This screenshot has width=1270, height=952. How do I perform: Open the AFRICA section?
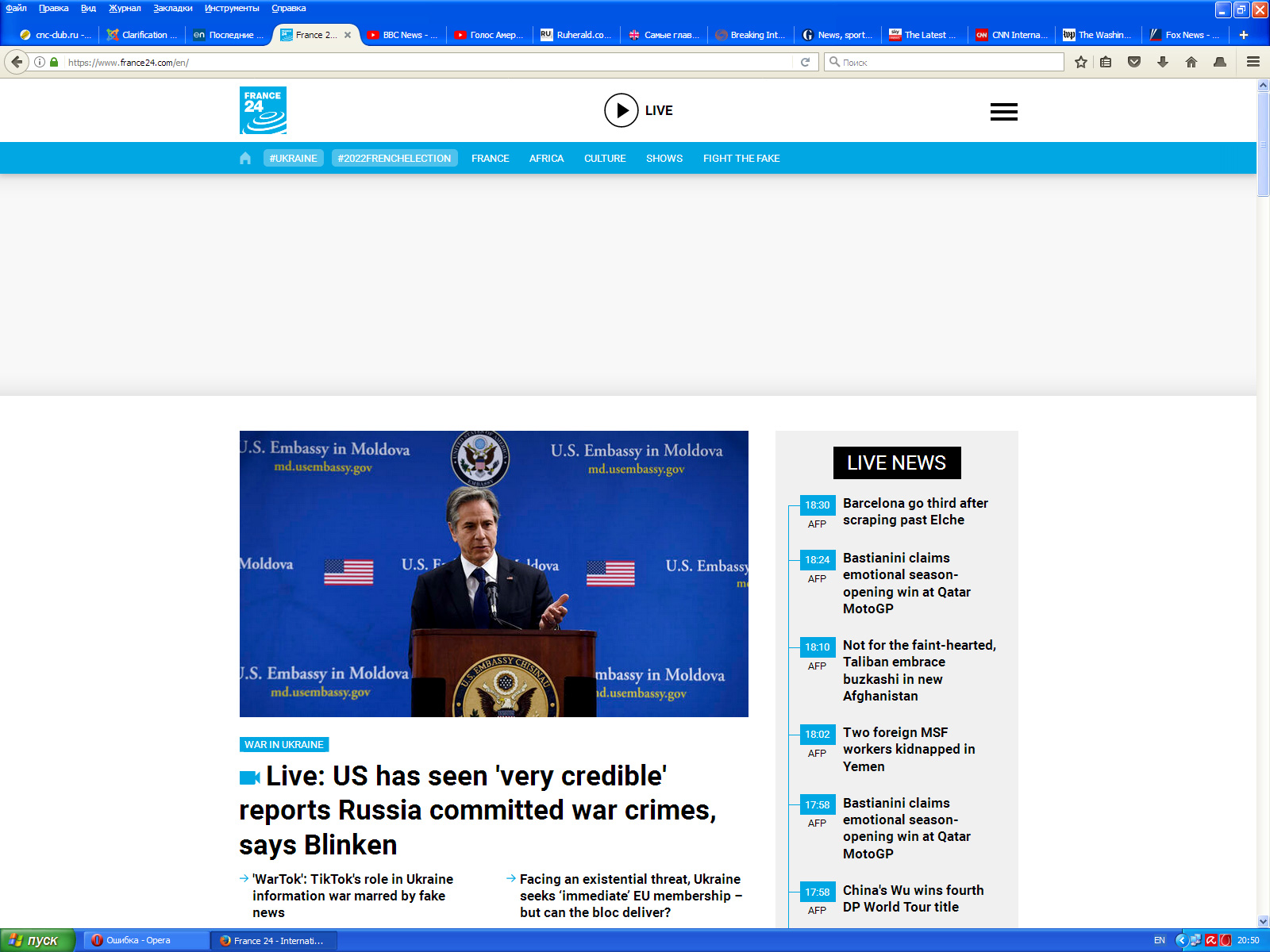(547, 158)
